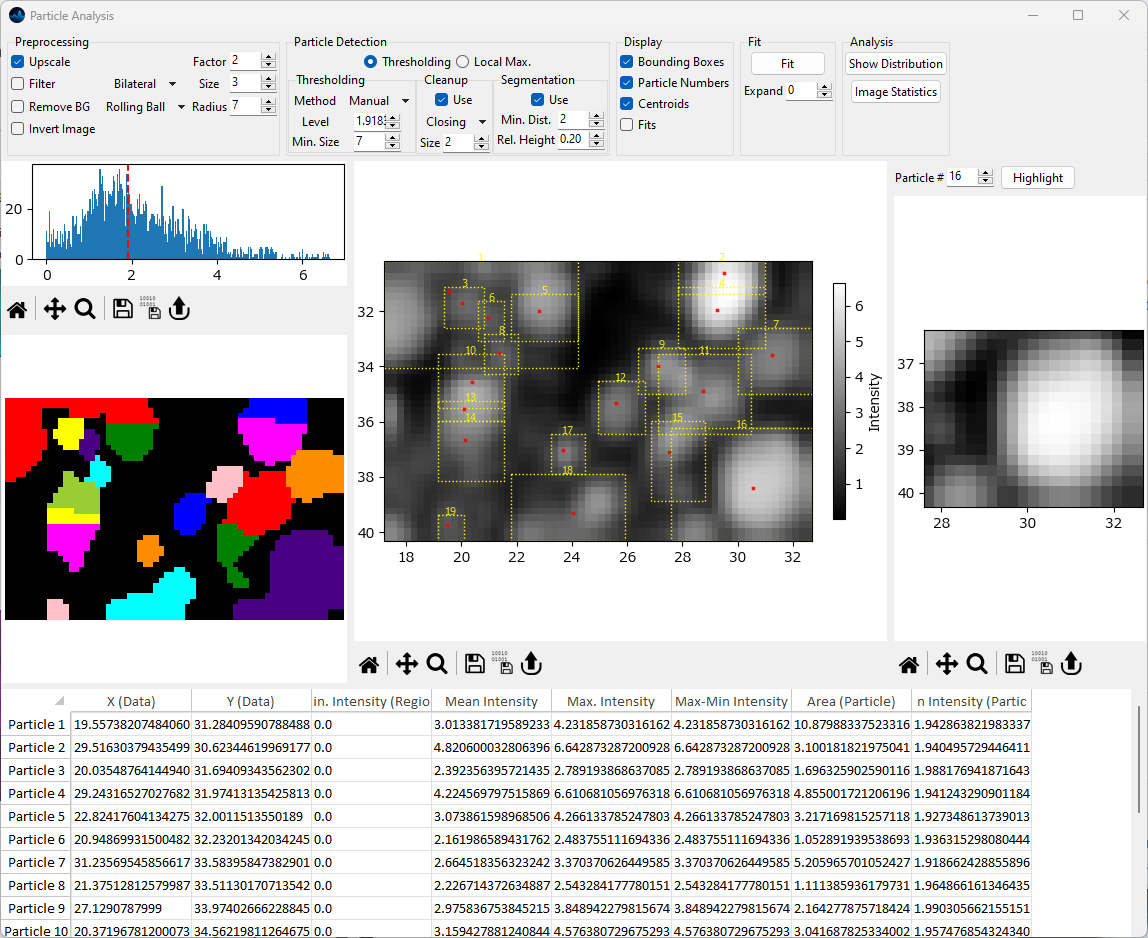Click the results table vertical scrollbar
This screenshot has width=1148, height=938.
tap(1139, 760)
